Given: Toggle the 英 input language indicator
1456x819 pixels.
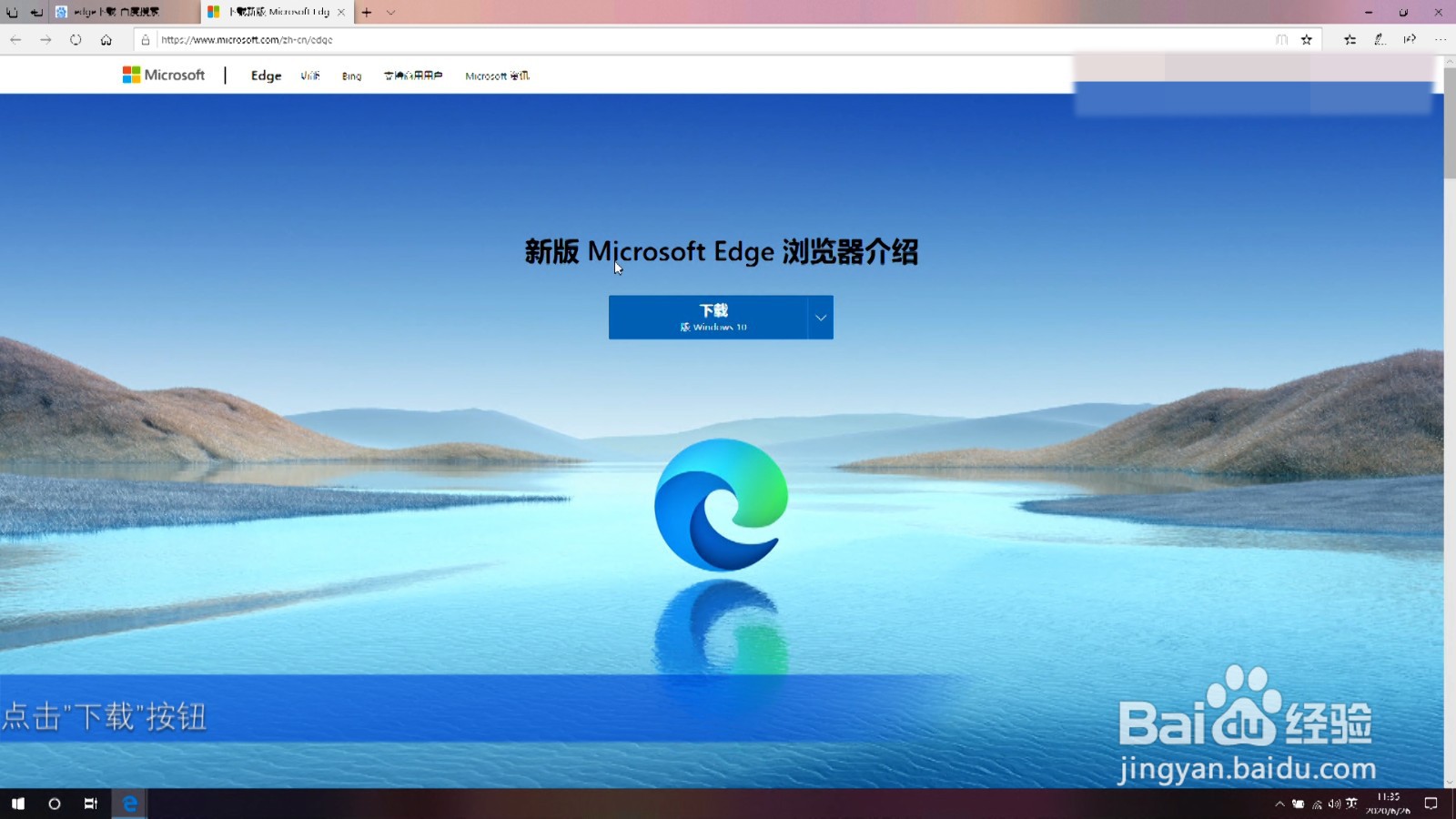Looking at the screenshot, I should coord(1352,804).
